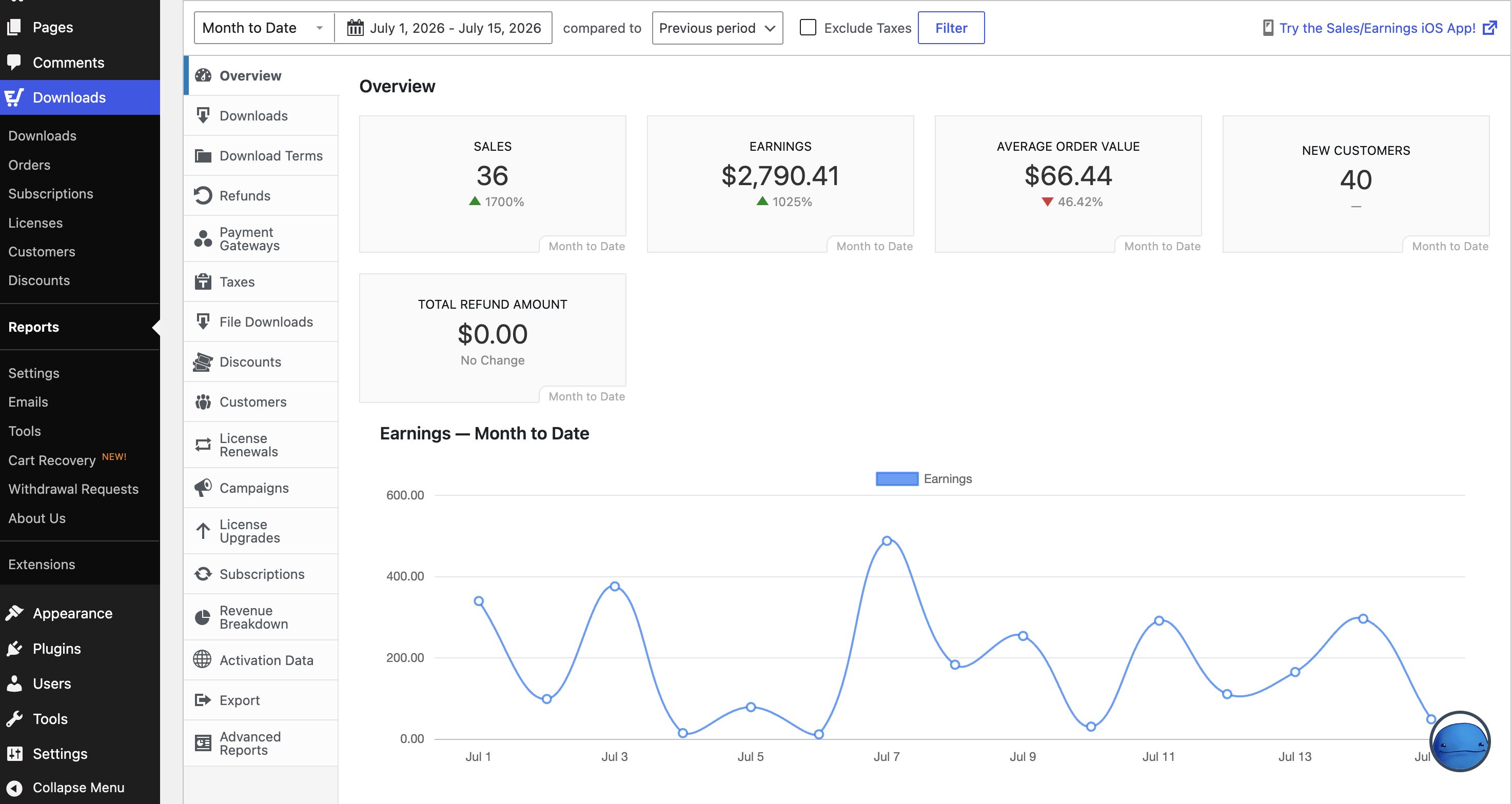The width and height of the screenshot is (1512, 804).
Task: Click the Payment Gateways icon
Action: point(203,238)
